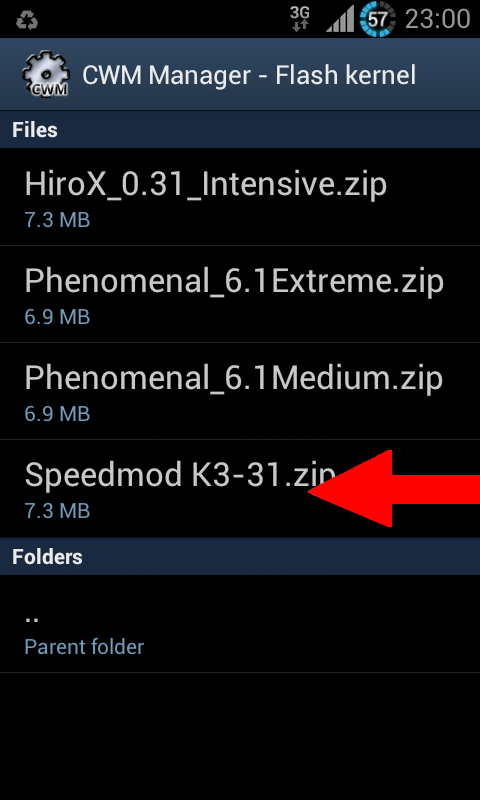Viewport: 480px width, 800px height.
Task: Select Phenomenal_6.1Extreme.zip file
Action: click(x=240, y=294)
